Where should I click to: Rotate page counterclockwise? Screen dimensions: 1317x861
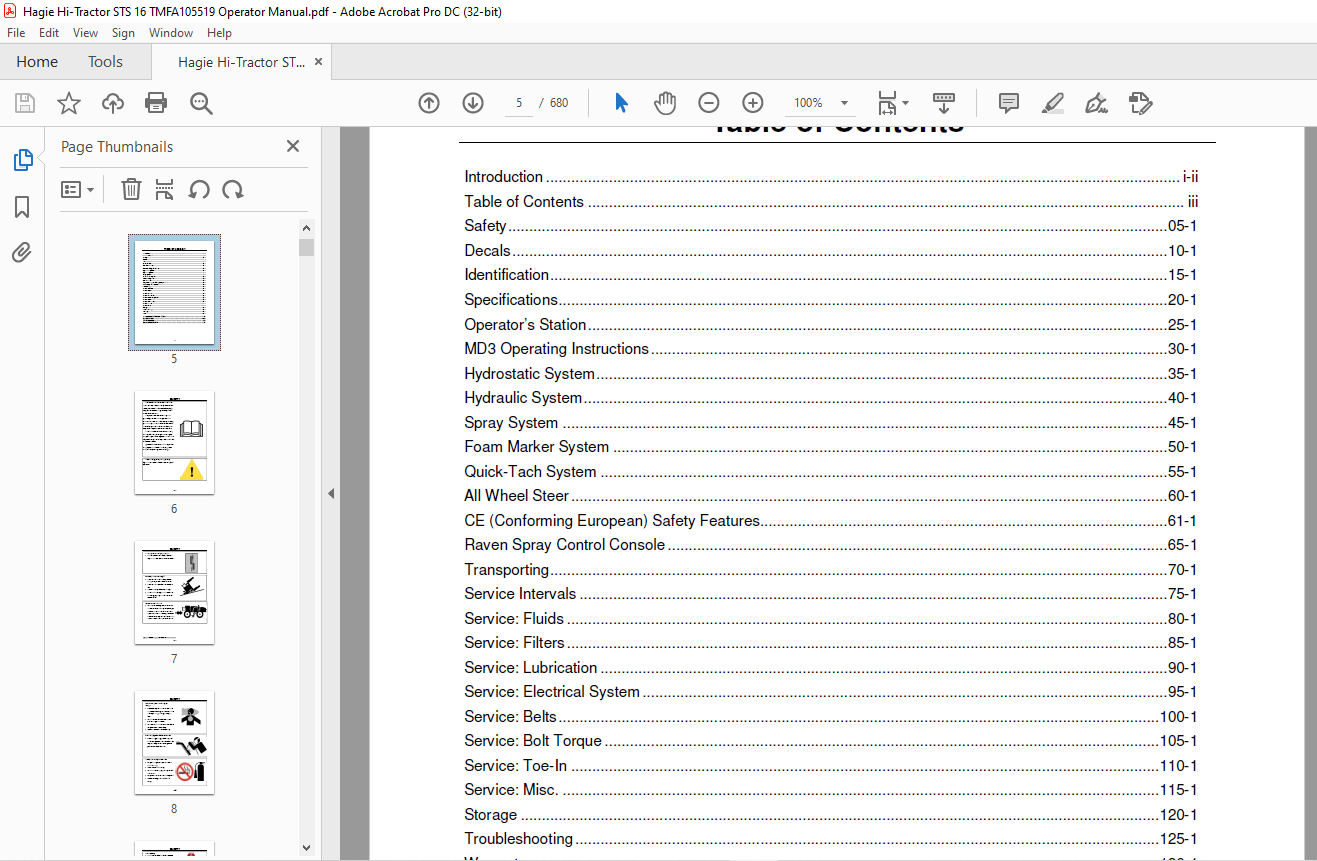tap(199, 189)
